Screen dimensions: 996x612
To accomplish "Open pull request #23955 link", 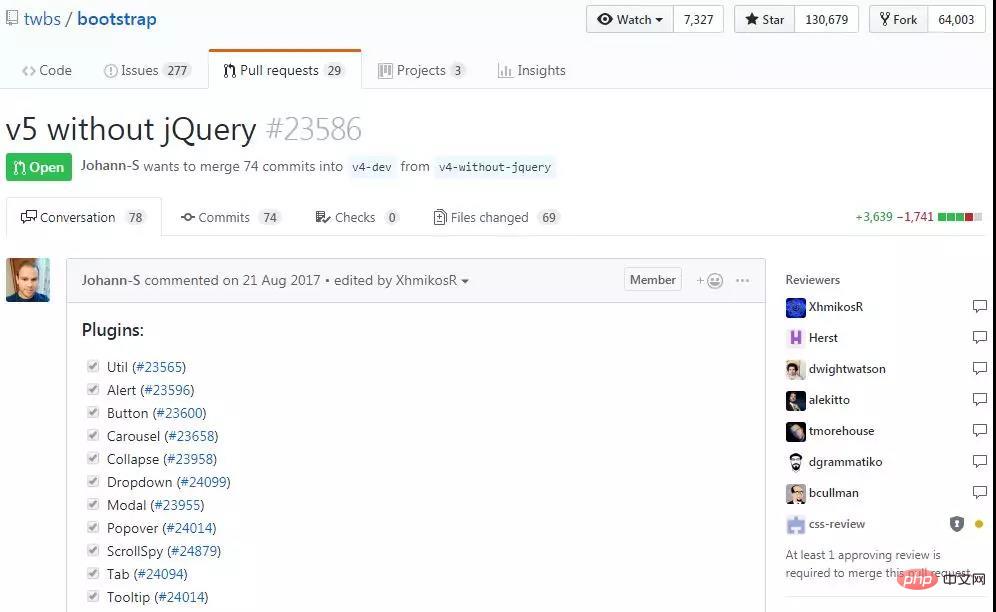I will 177,505.
